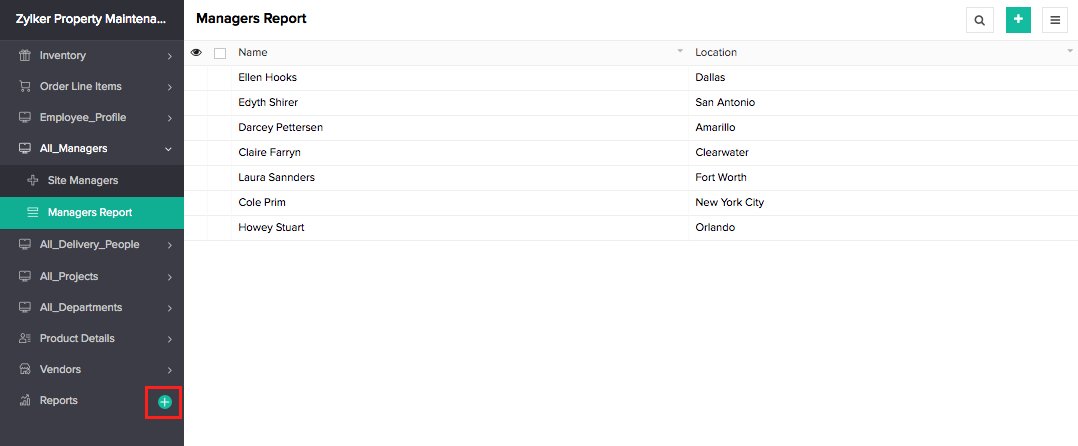Check the select-all checkbox in header

[220, 53]
